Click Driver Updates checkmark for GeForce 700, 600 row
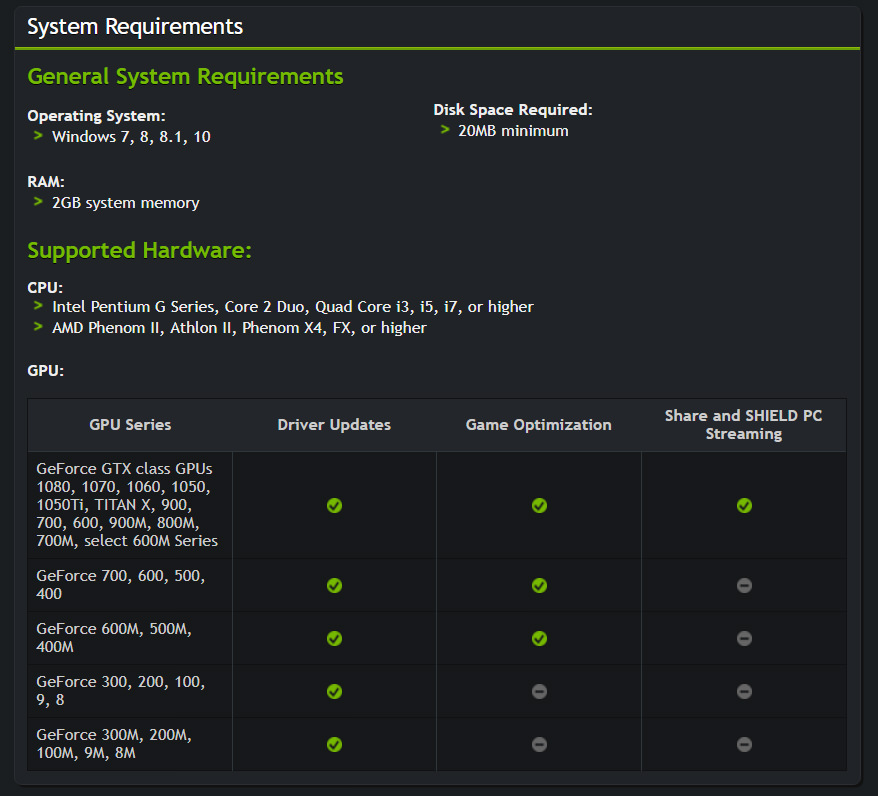 (334, 585)
